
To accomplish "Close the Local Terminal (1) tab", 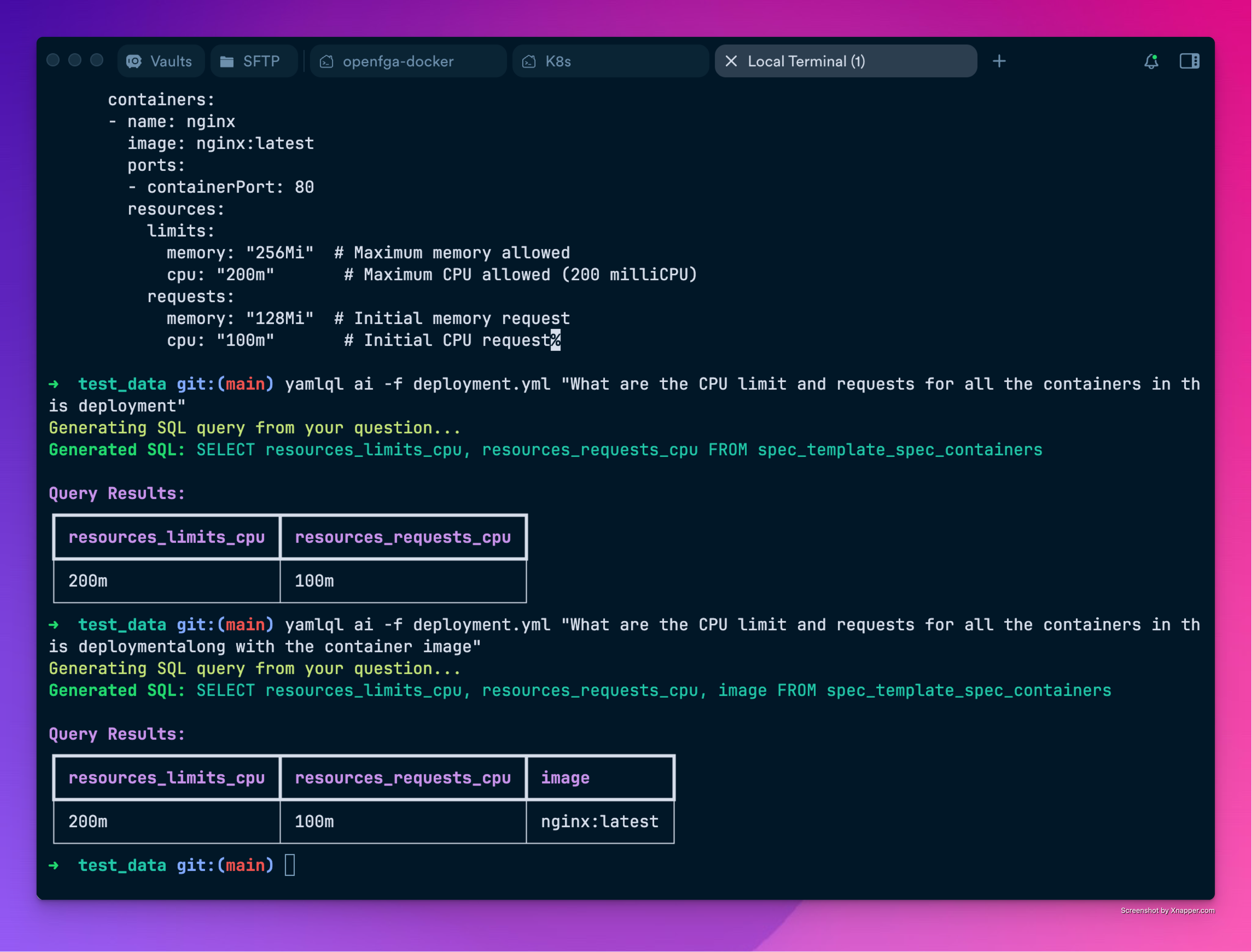I will tap(731, 61).
